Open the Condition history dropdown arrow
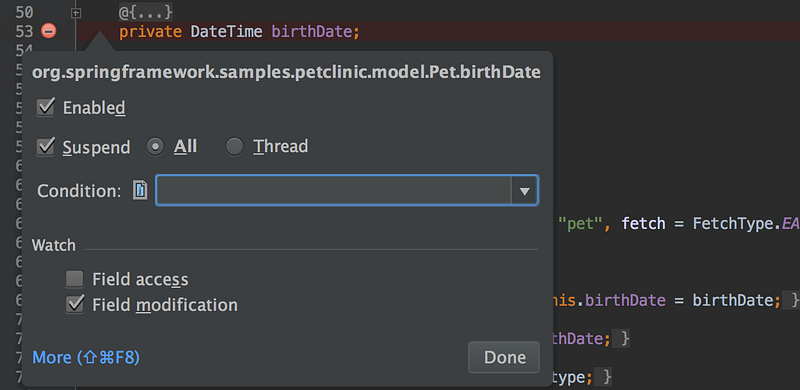 (x=524, y=191)
